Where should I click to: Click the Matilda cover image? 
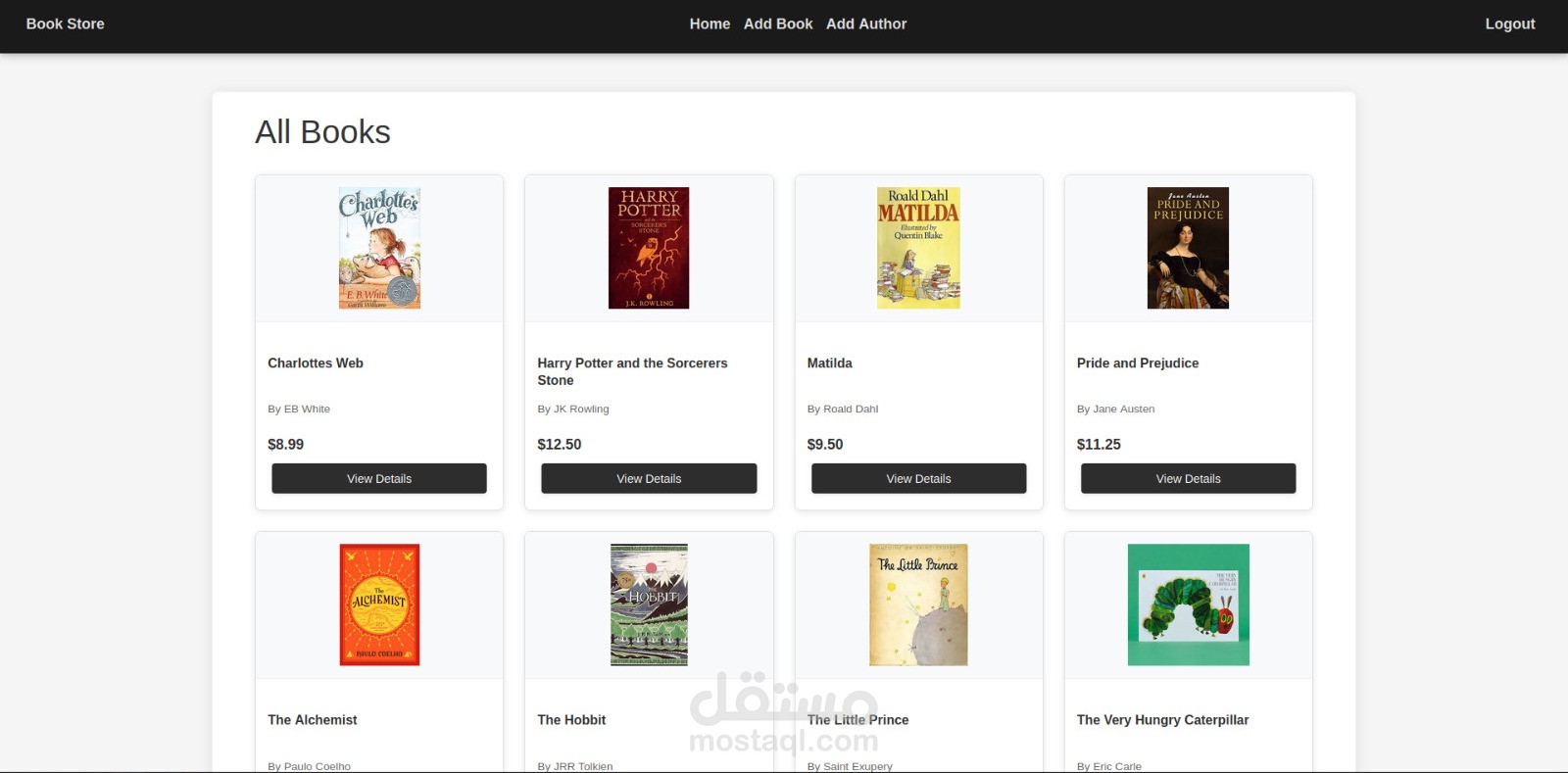[x=918, y=248]
